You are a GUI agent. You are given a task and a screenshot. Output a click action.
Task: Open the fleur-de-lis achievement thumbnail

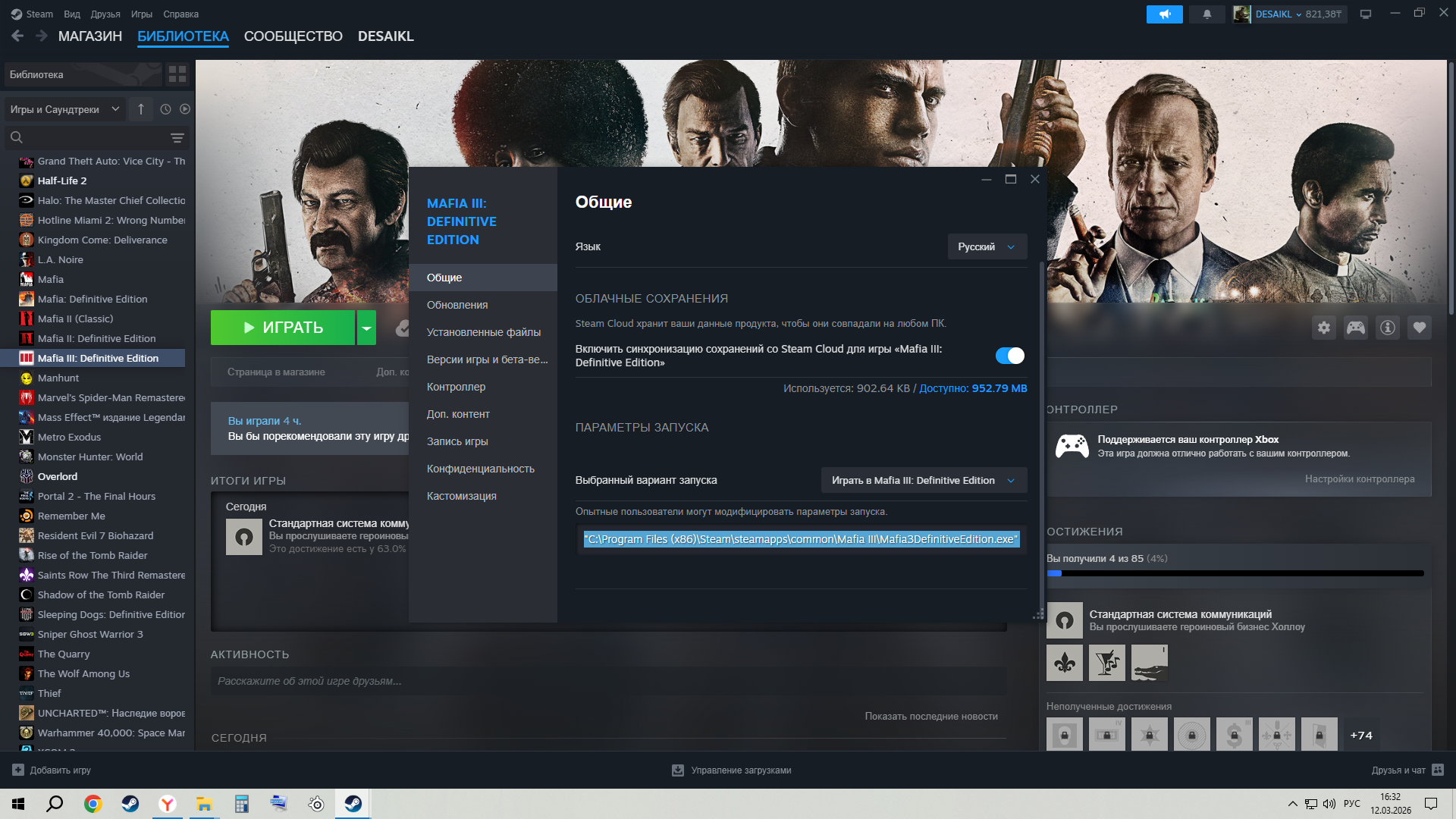1065,663
